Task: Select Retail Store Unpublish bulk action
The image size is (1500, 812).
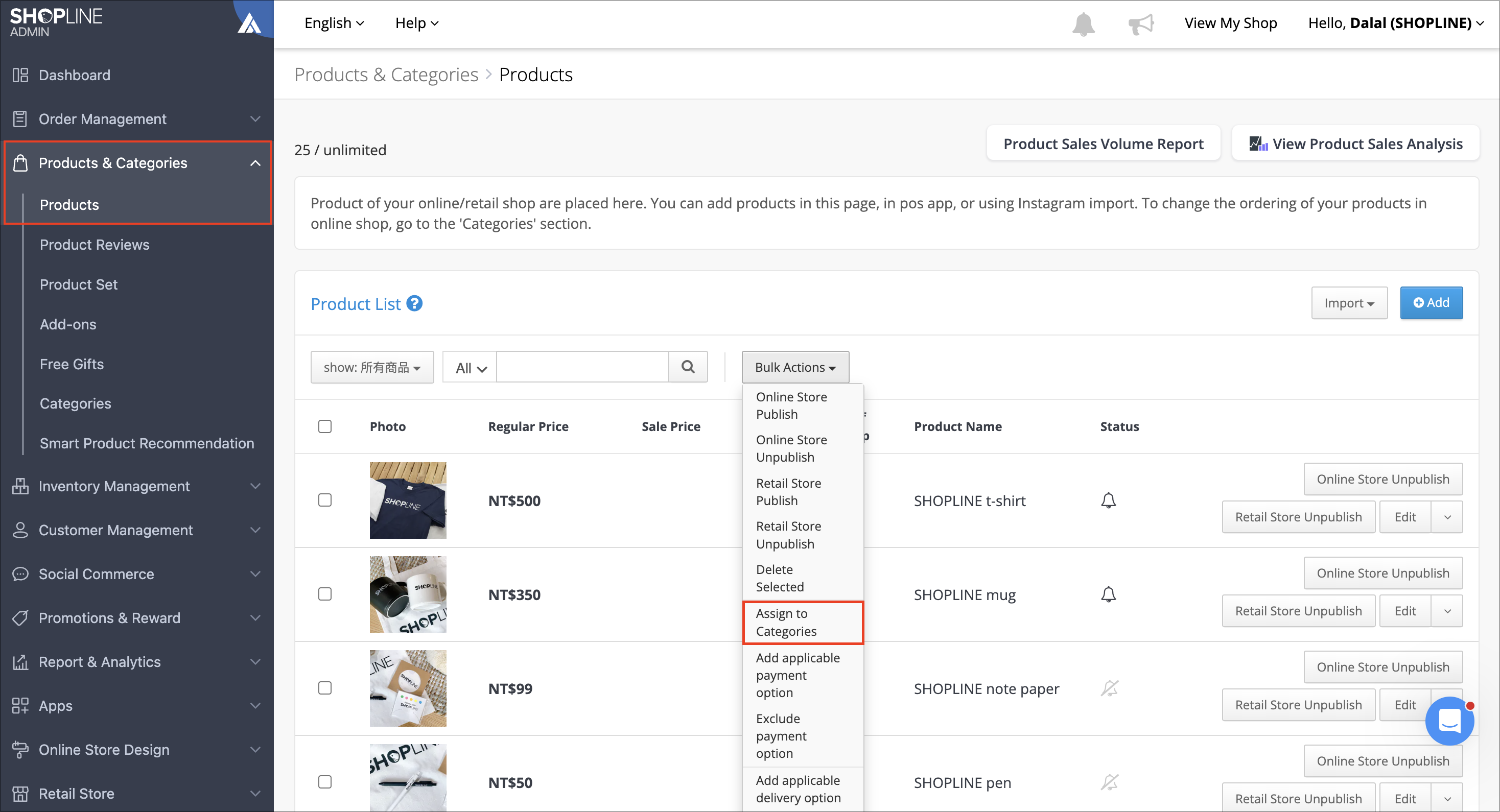Action: [x=803, y=535]
